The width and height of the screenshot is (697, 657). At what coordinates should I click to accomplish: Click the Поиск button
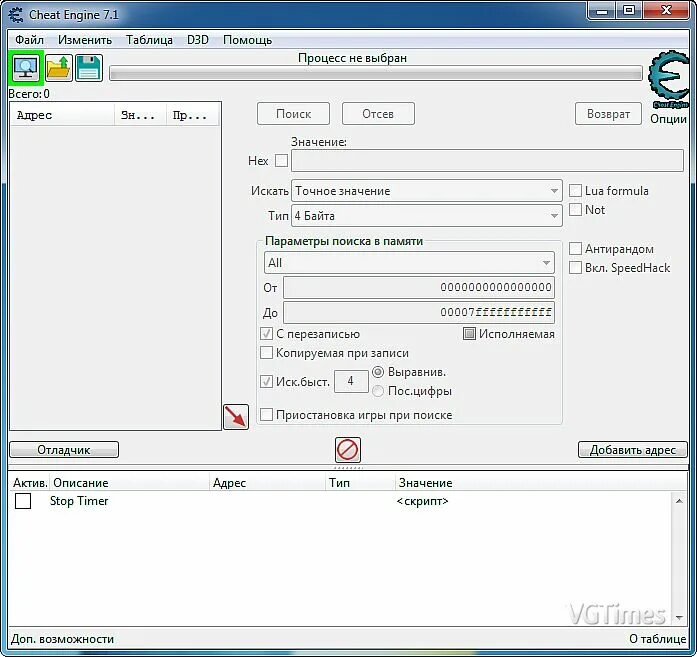[x=293, y=114]
